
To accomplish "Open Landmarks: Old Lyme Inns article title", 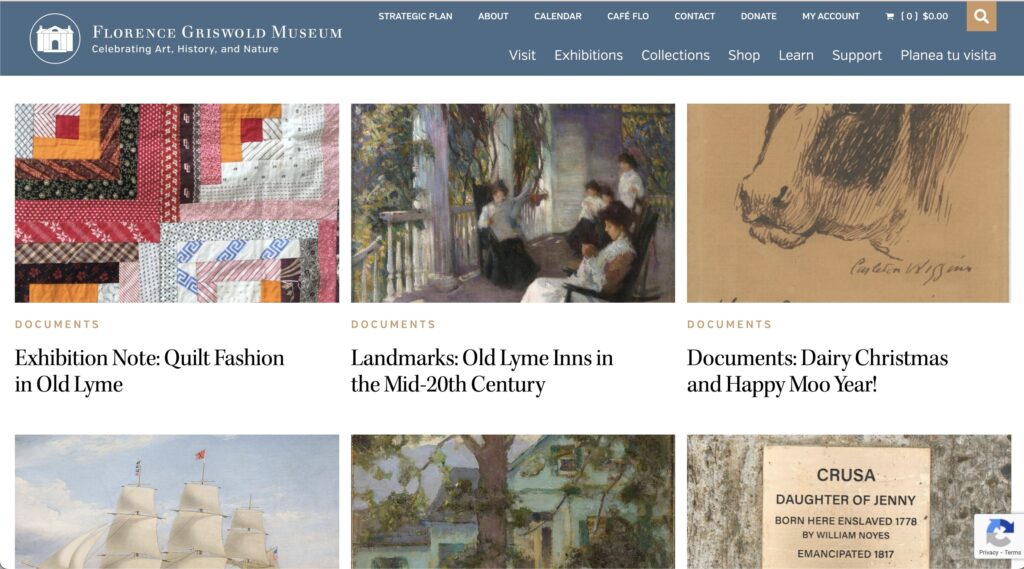I will click(482, 371).
